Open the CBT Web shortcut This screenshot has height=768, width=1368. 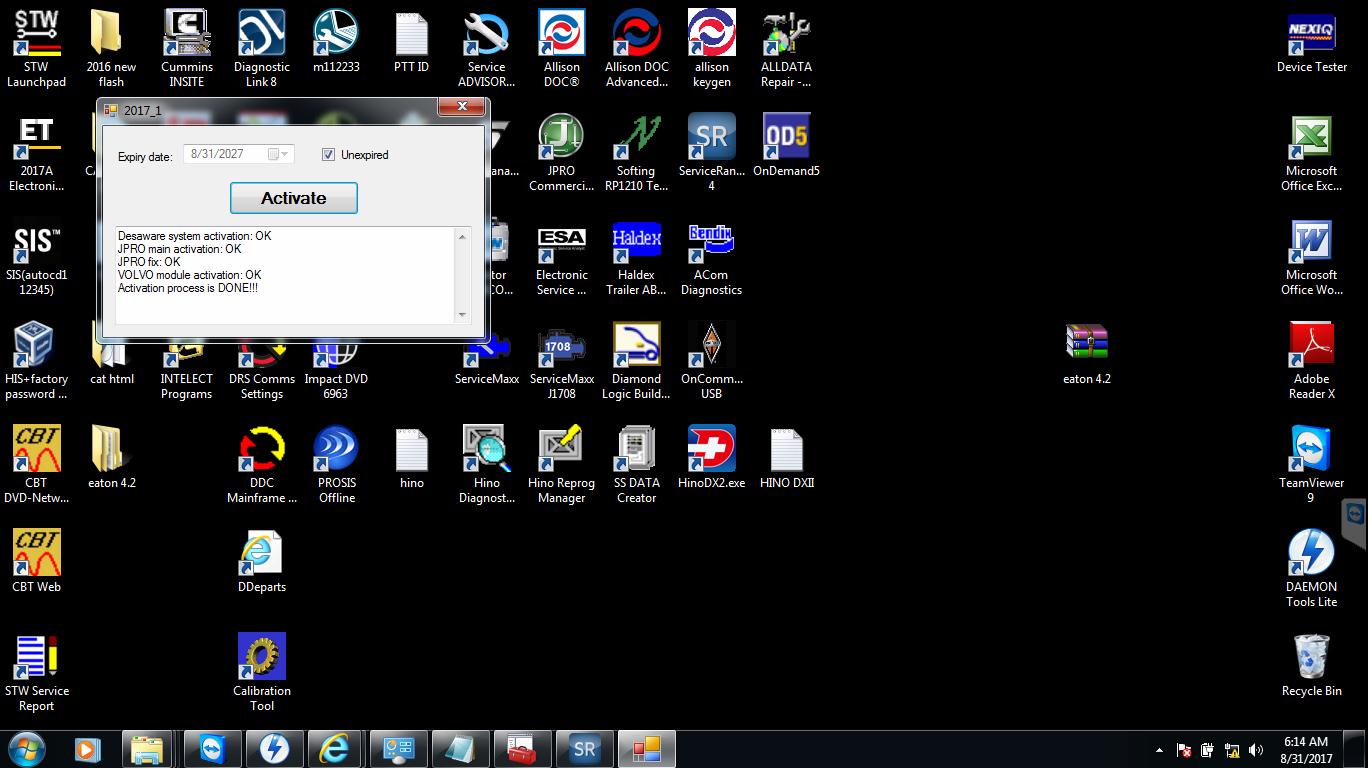pos(36,562)
